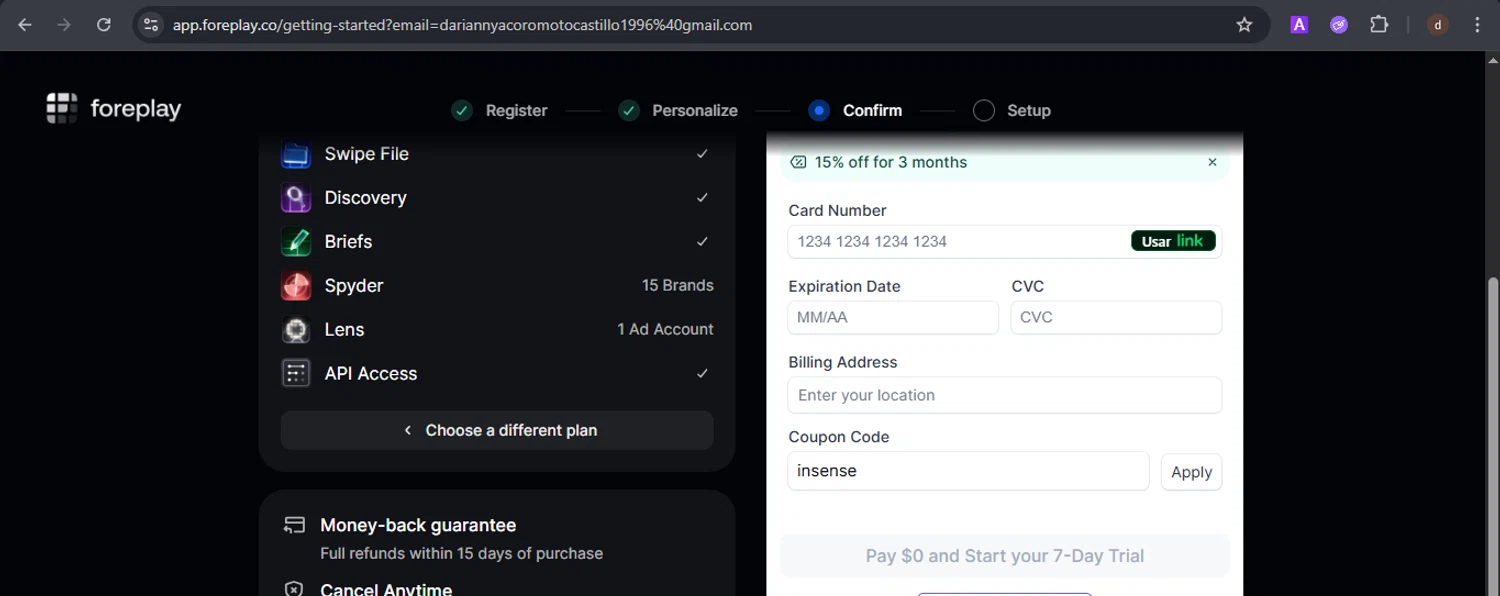Click the Register step checkmark
This screenshot has width=1500, height=596.
click(x=462, y=110)
